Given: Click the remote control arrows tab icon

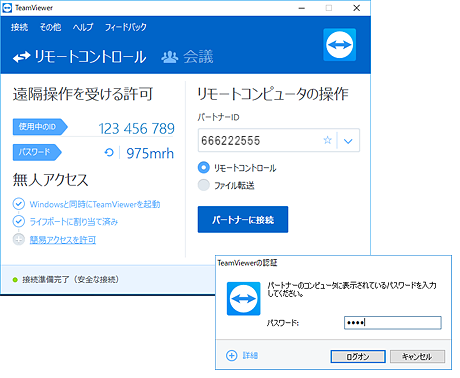Looking at the screenshot, I should coord(22,57).
